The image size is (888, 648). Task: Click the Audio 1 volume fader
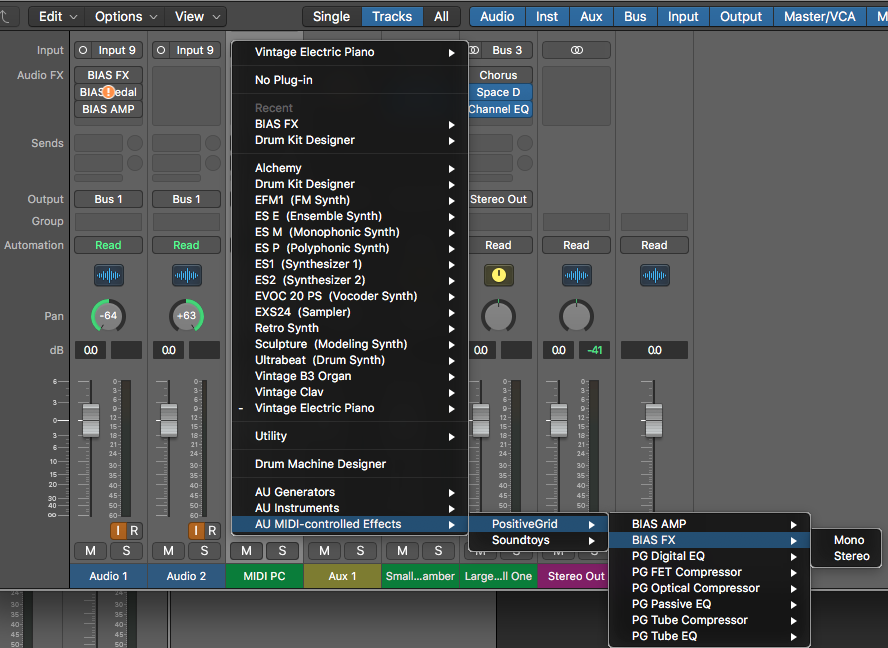tap(91, 420)
